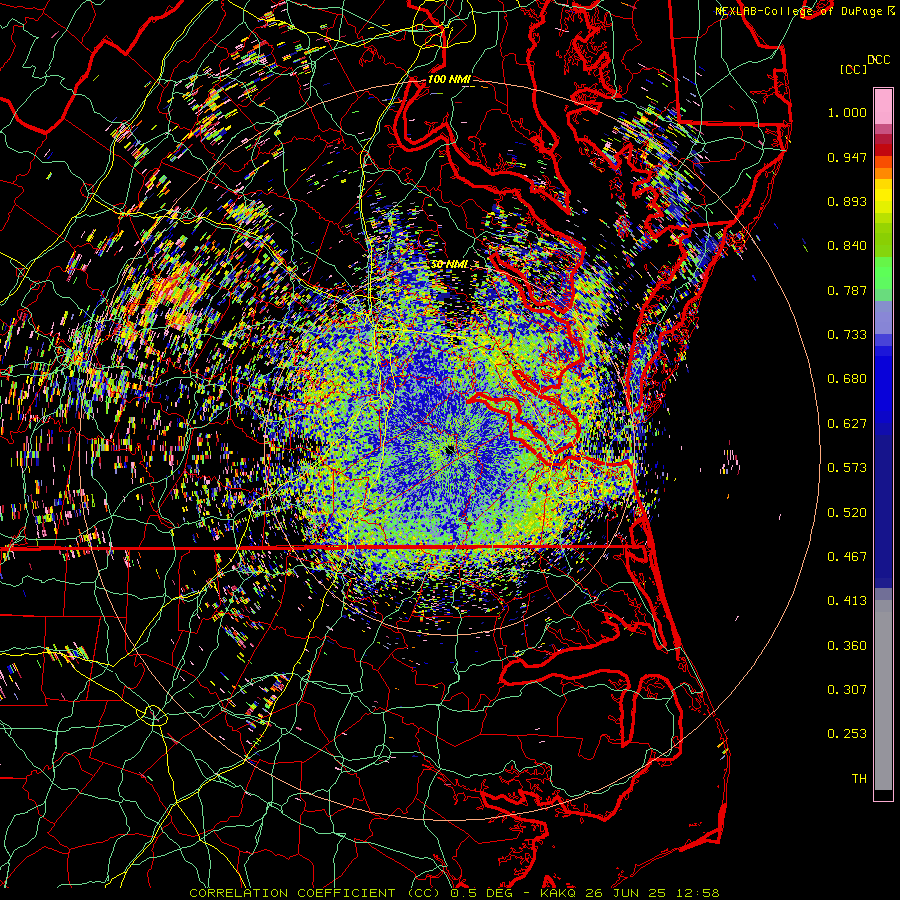Select the 0.307 legend value
Viewport: 900px width, 900px height.
pos(847,690)
